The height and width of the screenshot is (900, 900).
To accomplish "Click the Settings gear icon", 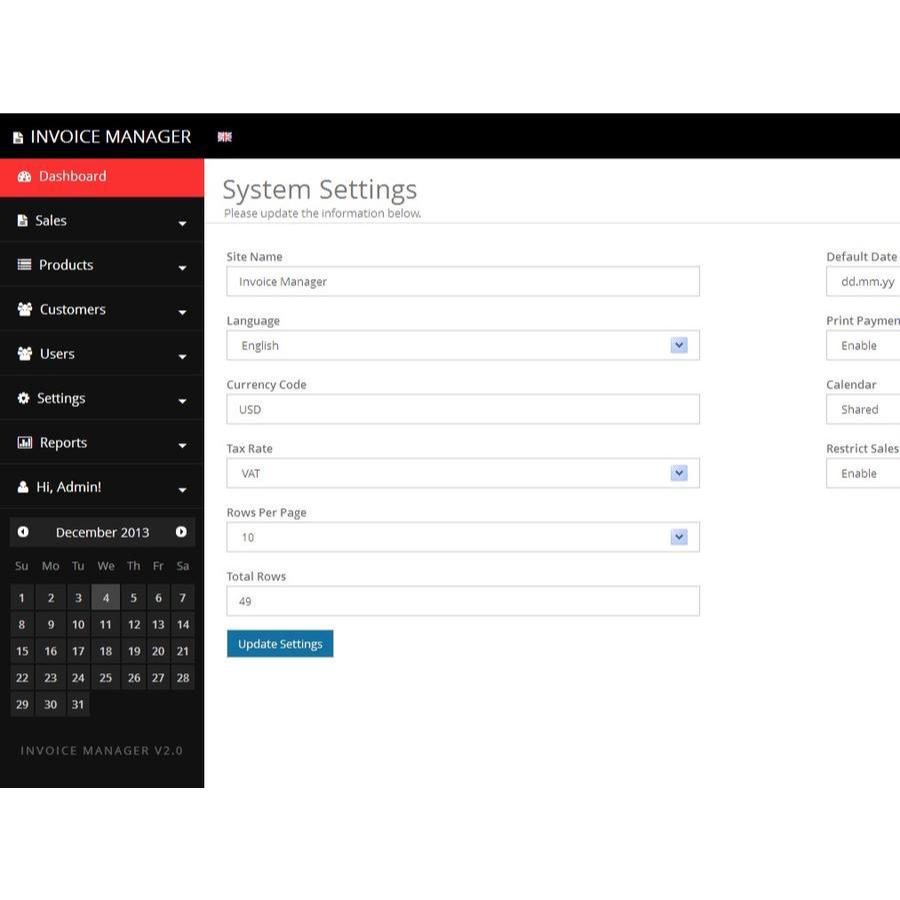I will click(24, 398).
